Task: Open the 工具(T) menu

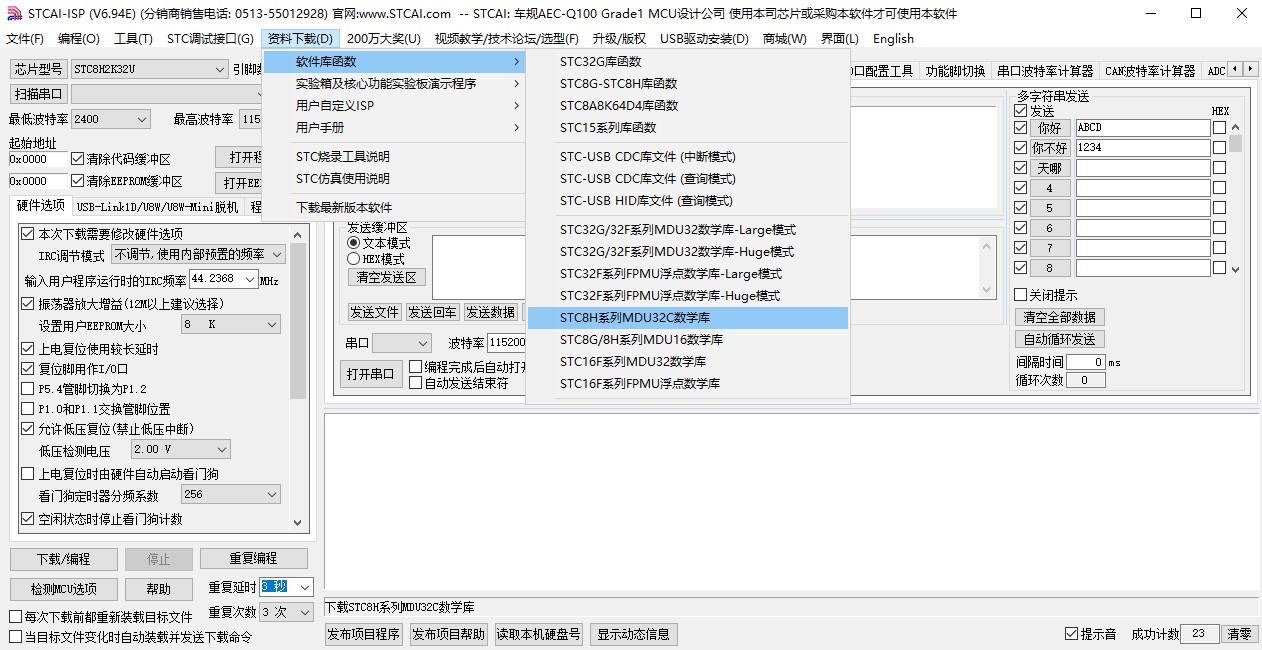Action: tap(133, 39)
